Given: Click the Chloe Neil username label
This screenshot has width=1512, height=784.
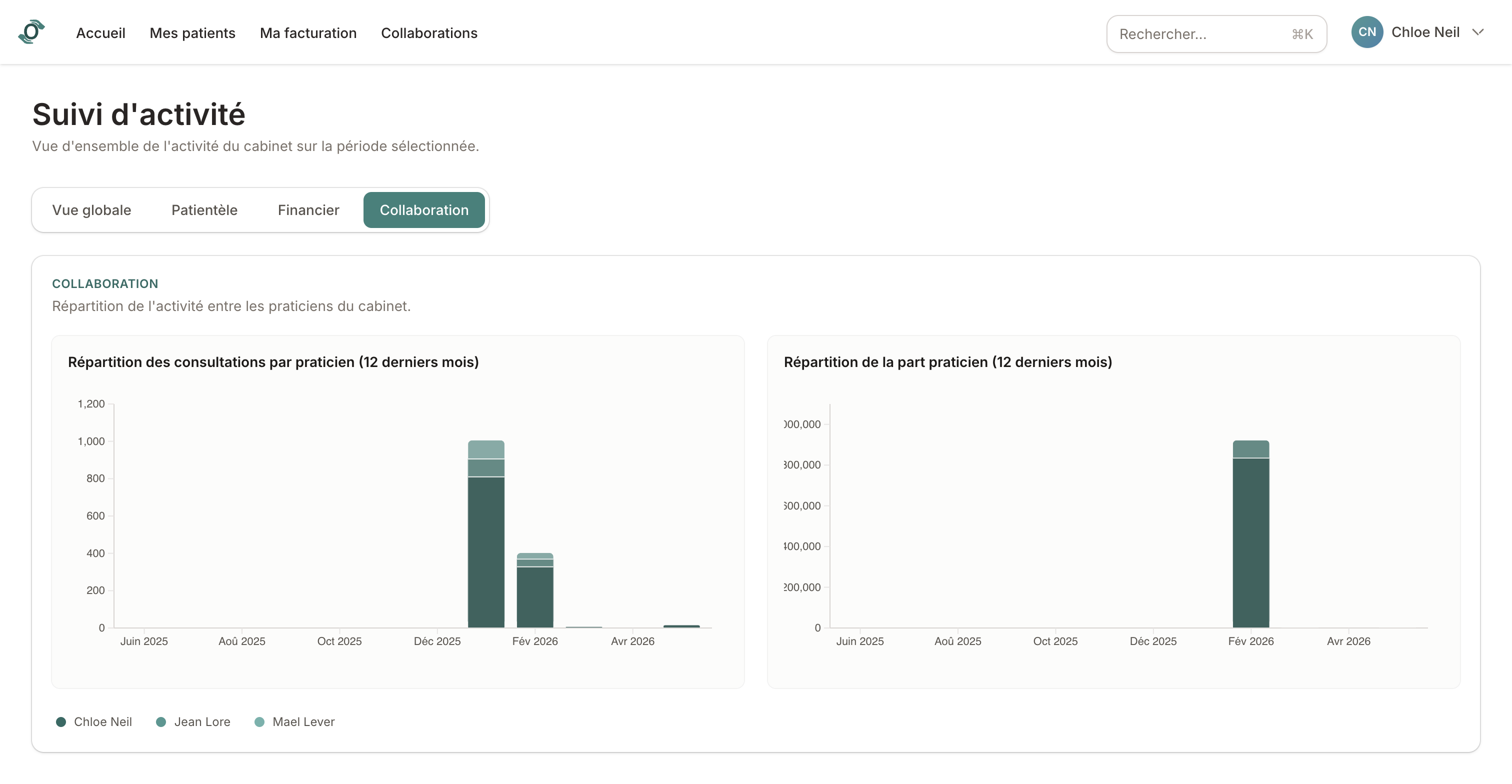Looking at the screenshot, I should (x=1425, y=32).
